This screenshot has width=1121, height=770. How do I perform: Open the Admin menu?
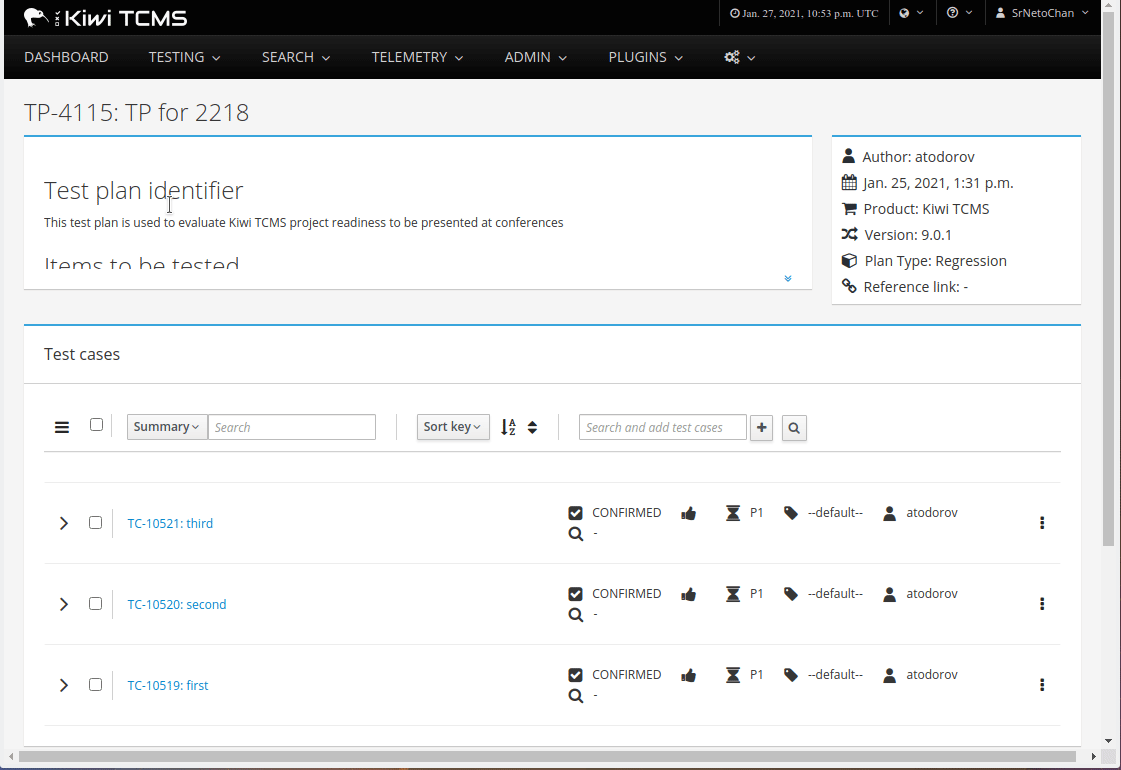coord(535,57)
